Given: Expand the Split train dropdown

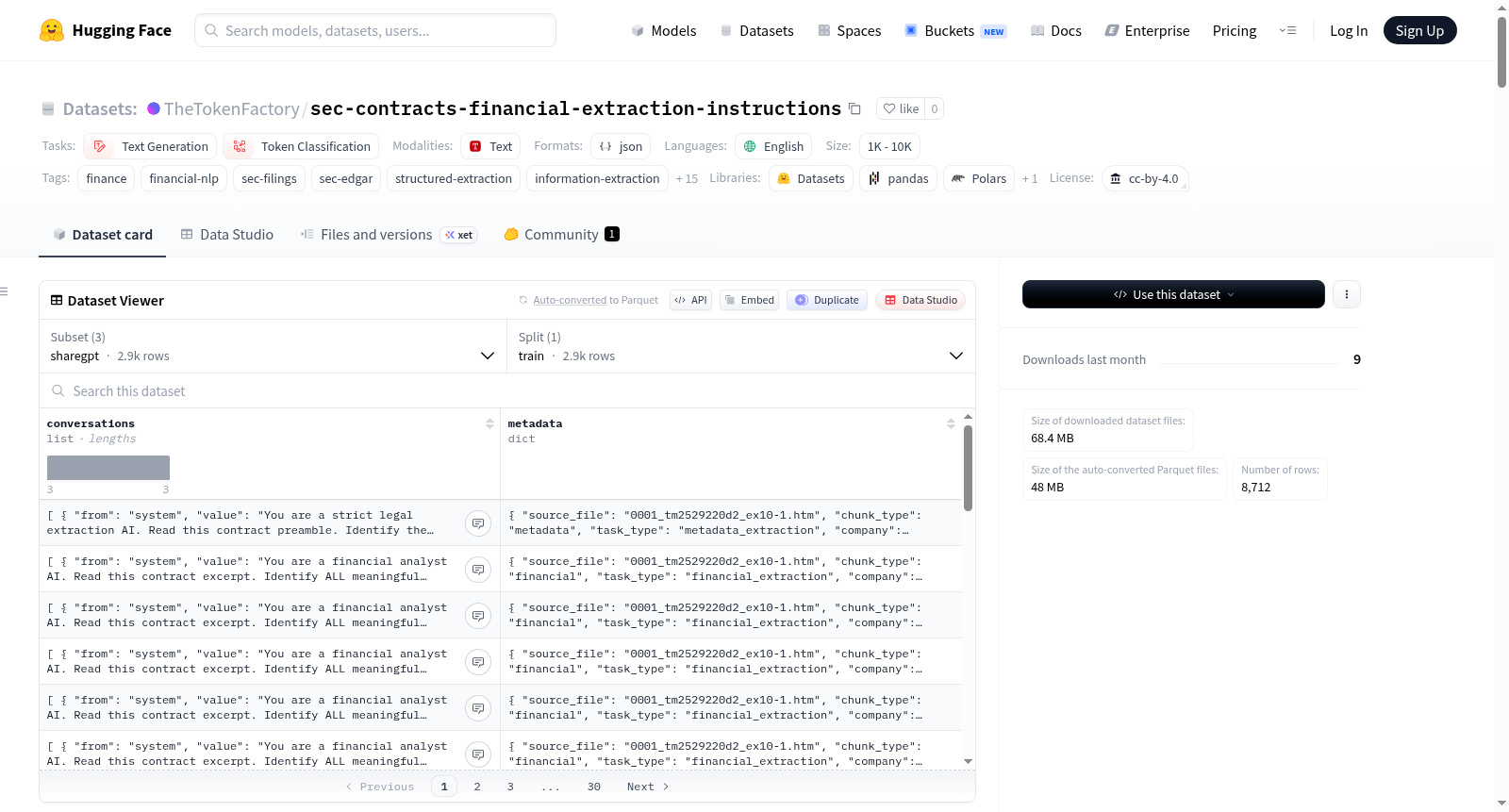Looking at the screenshot, I should 741,346.
